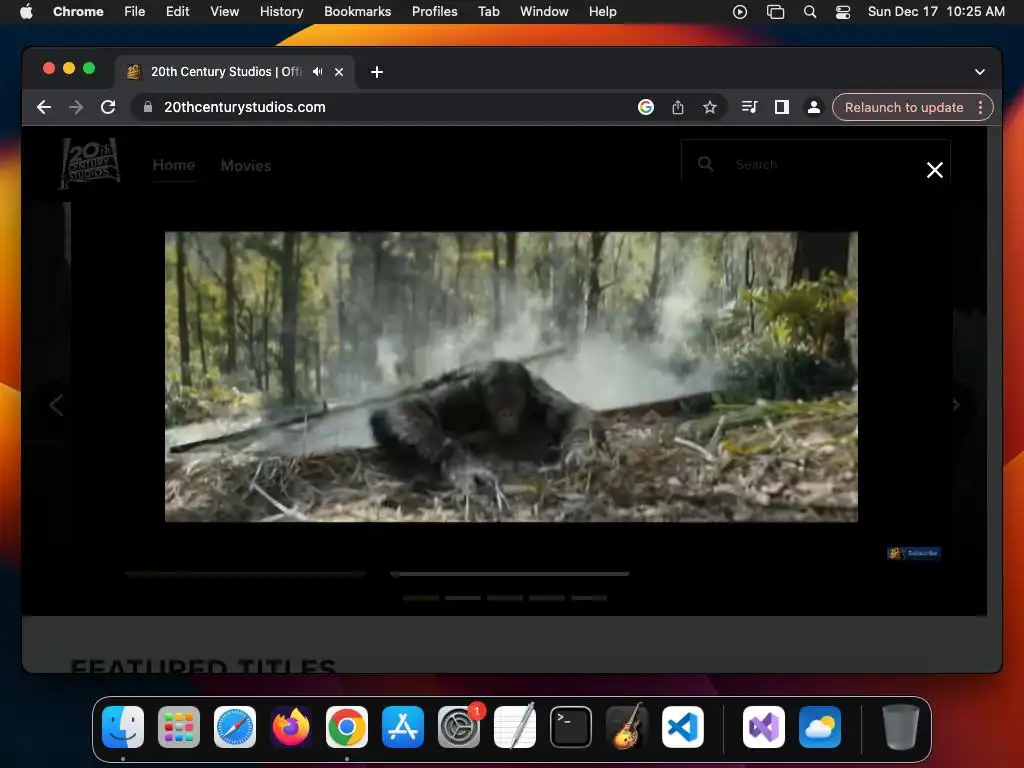
Task: View site info via the lock icon
Action: (x=148, y=107)
